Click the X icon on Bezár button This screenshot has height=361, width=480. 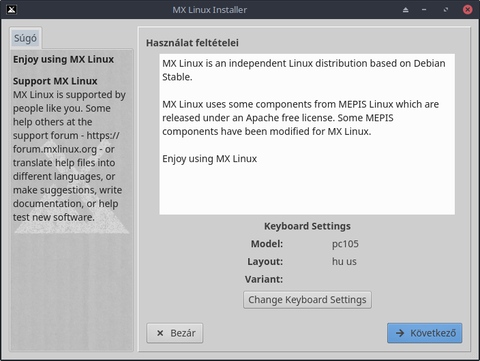click(160, 333)
